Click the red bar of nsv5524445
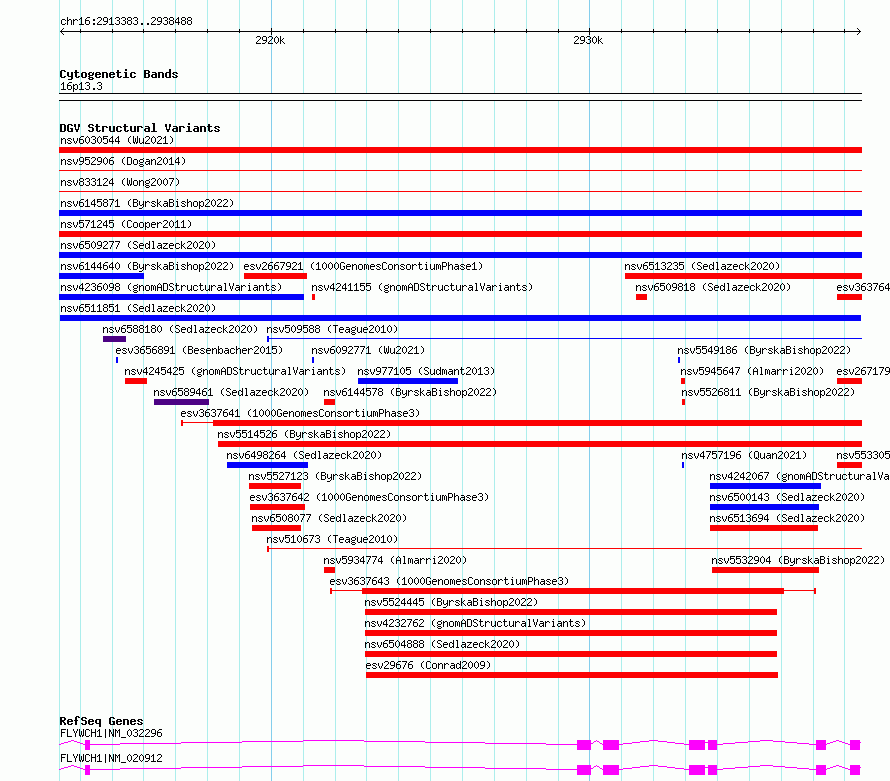 (x=571, y=612)
